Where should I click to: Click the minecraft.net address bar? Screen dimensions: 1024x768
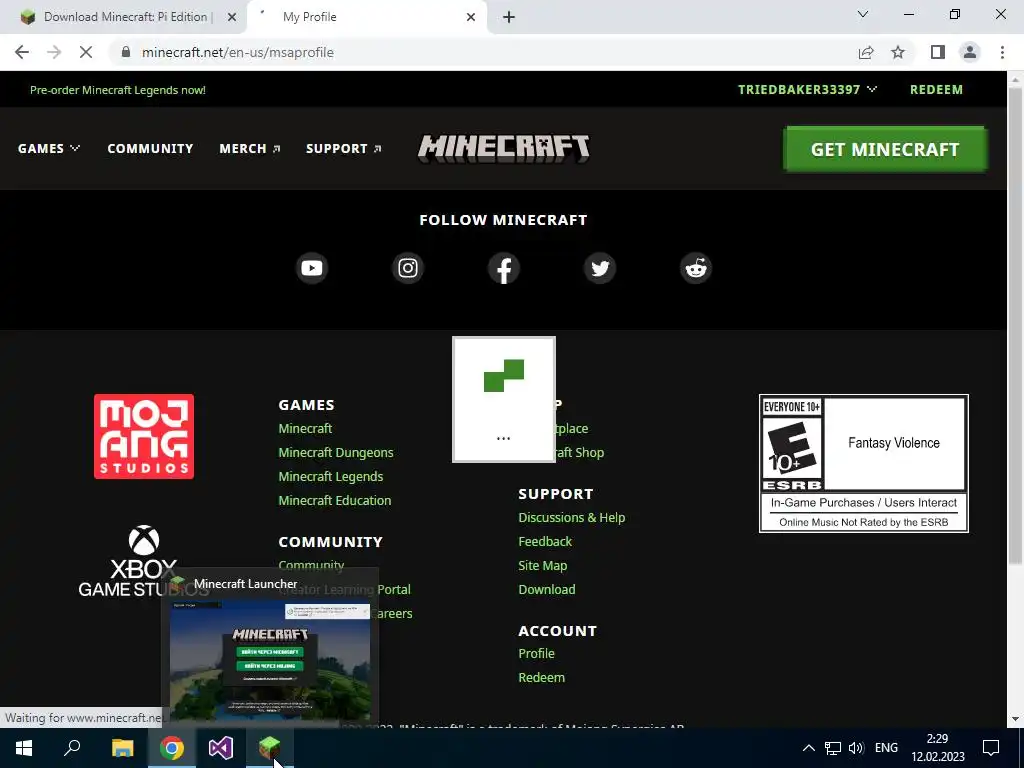point(483,52)
